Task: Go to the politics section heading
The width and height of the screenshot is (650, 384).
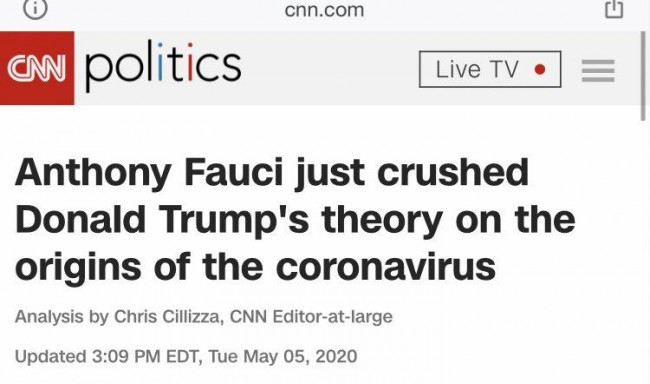Action: click(x=163, y=66)
